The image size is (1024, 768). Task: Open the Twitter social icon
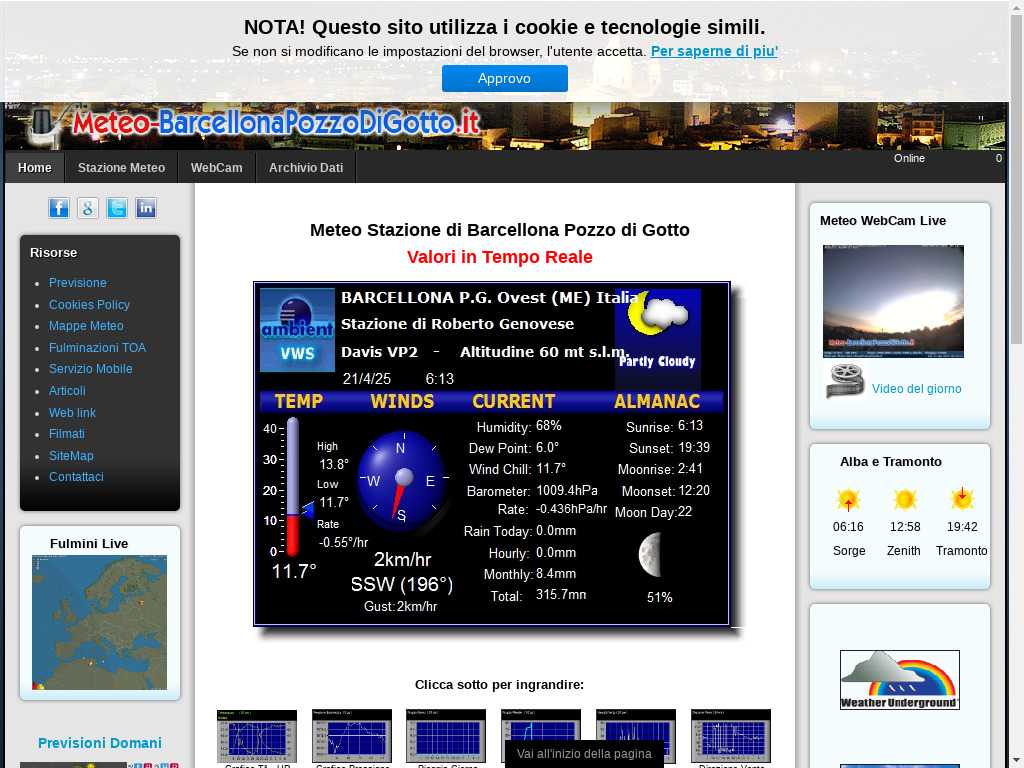pos(117,208)
